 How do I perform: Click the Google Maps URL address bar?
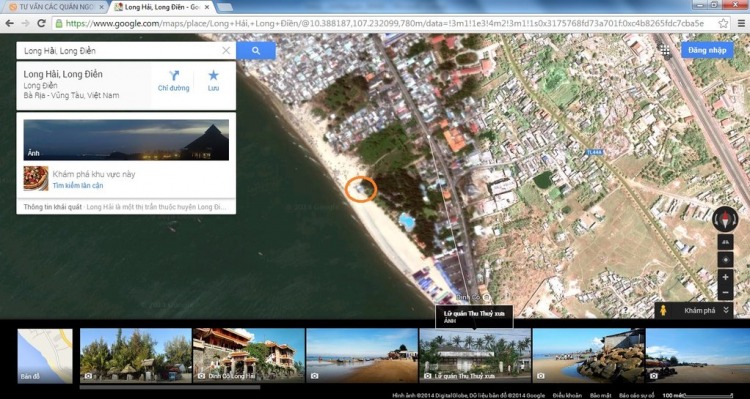[x=385, y=23]
